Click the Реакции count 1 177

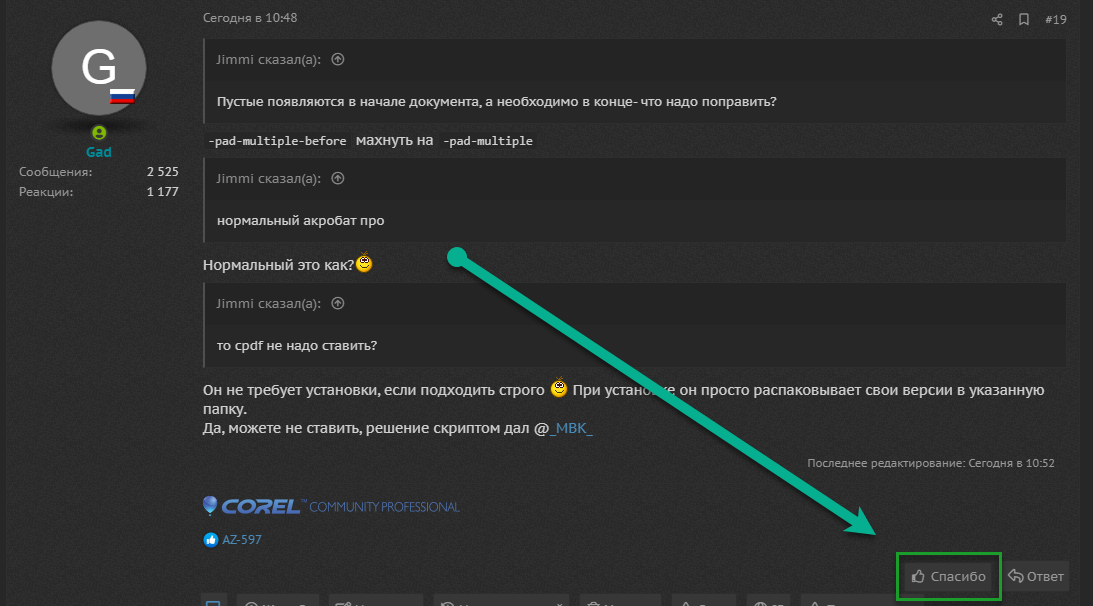(x=162, y=192)
